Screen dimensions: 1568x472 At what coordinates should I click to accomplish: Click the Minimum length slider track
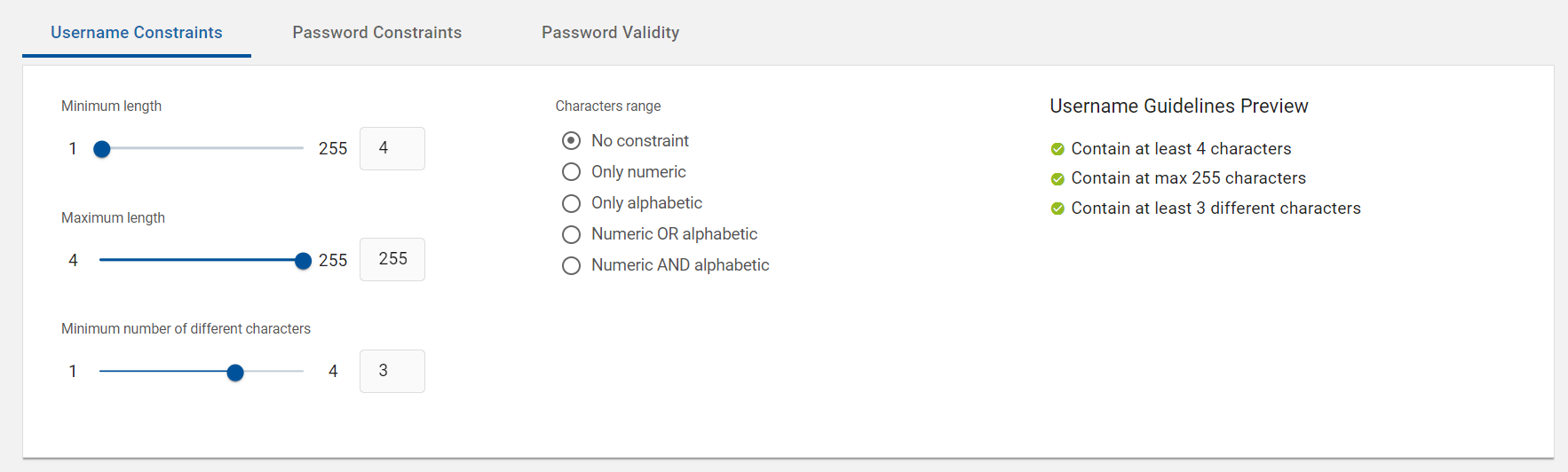pyautogui.click(x=202, y=149)
